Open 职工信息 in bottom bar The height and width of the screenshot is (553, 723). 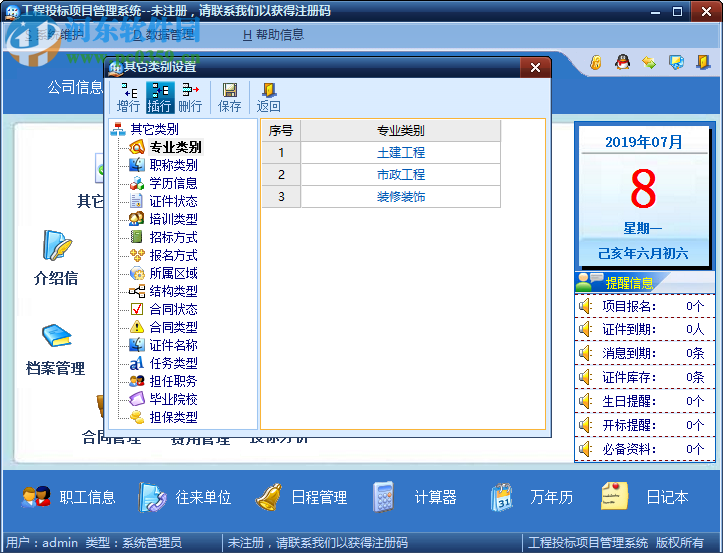(x=68, y=498)
